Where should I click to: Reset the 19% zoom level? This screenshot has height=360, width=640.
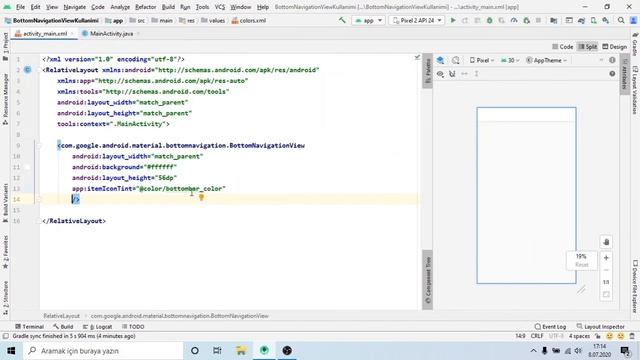tap(582, 265)
